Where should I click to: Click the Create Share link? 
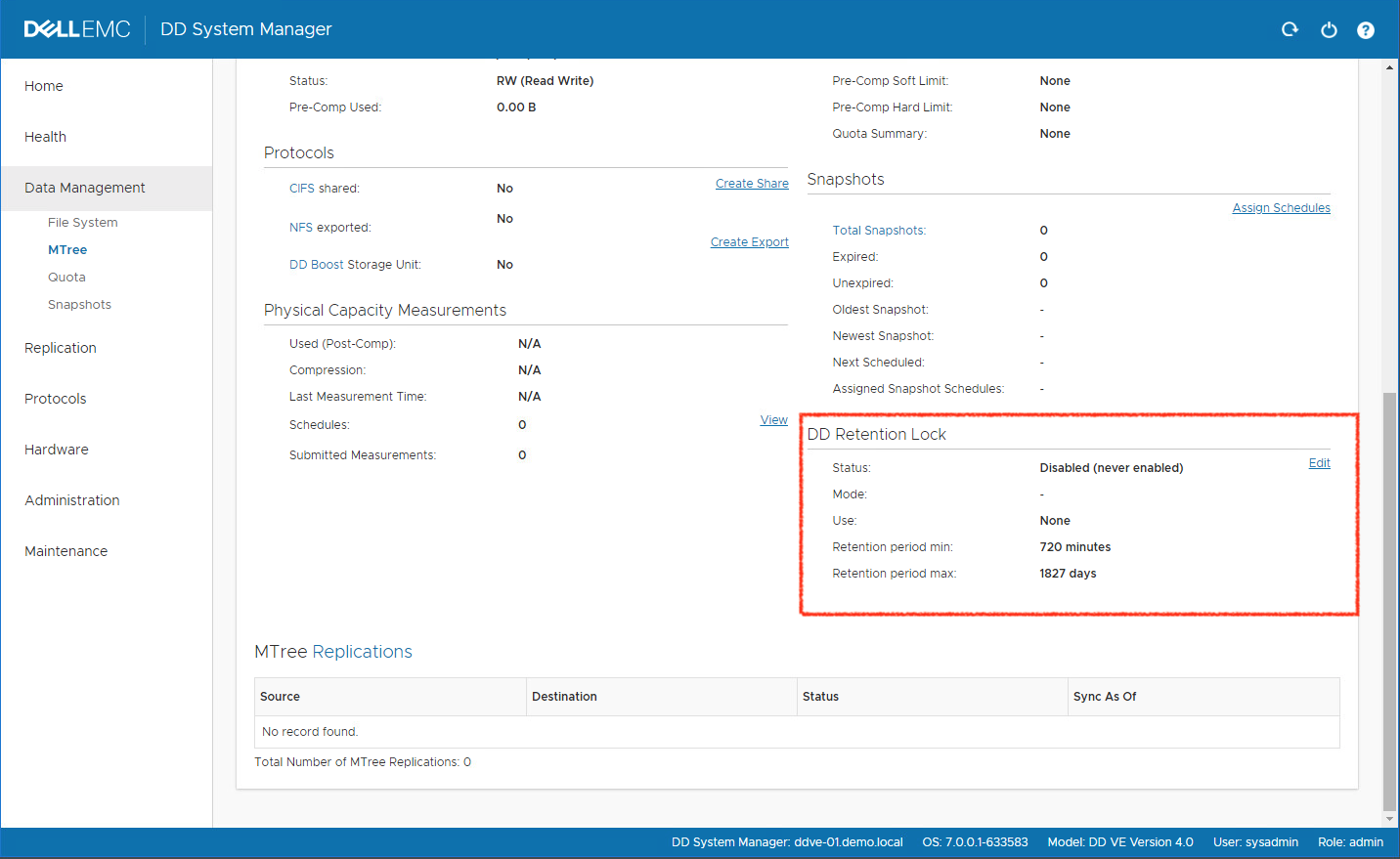[752, 183]
